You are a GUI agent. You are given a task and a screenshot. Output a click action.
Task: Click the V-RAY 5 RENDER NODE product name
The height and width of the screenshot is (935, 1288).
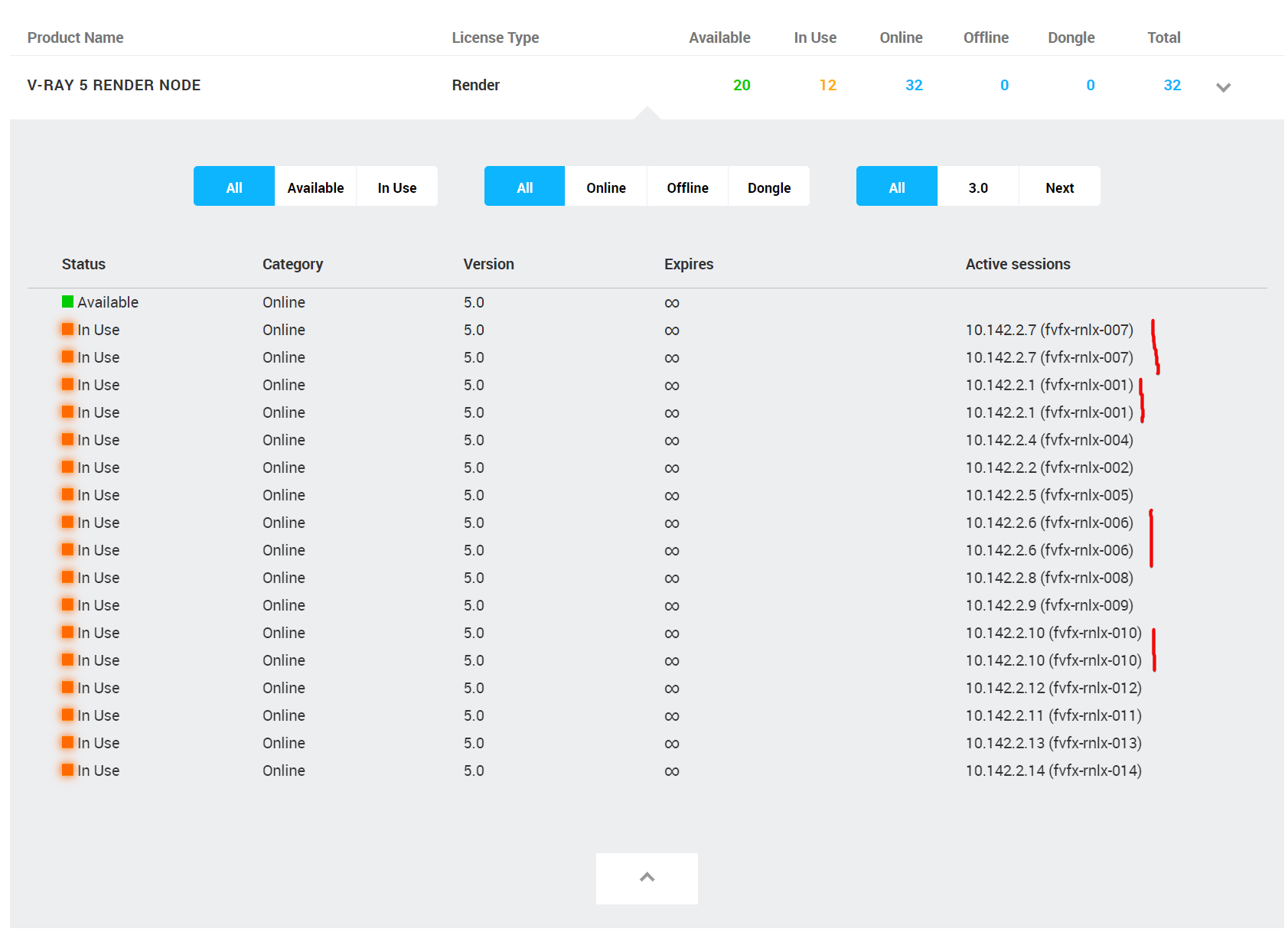(114, 85)
